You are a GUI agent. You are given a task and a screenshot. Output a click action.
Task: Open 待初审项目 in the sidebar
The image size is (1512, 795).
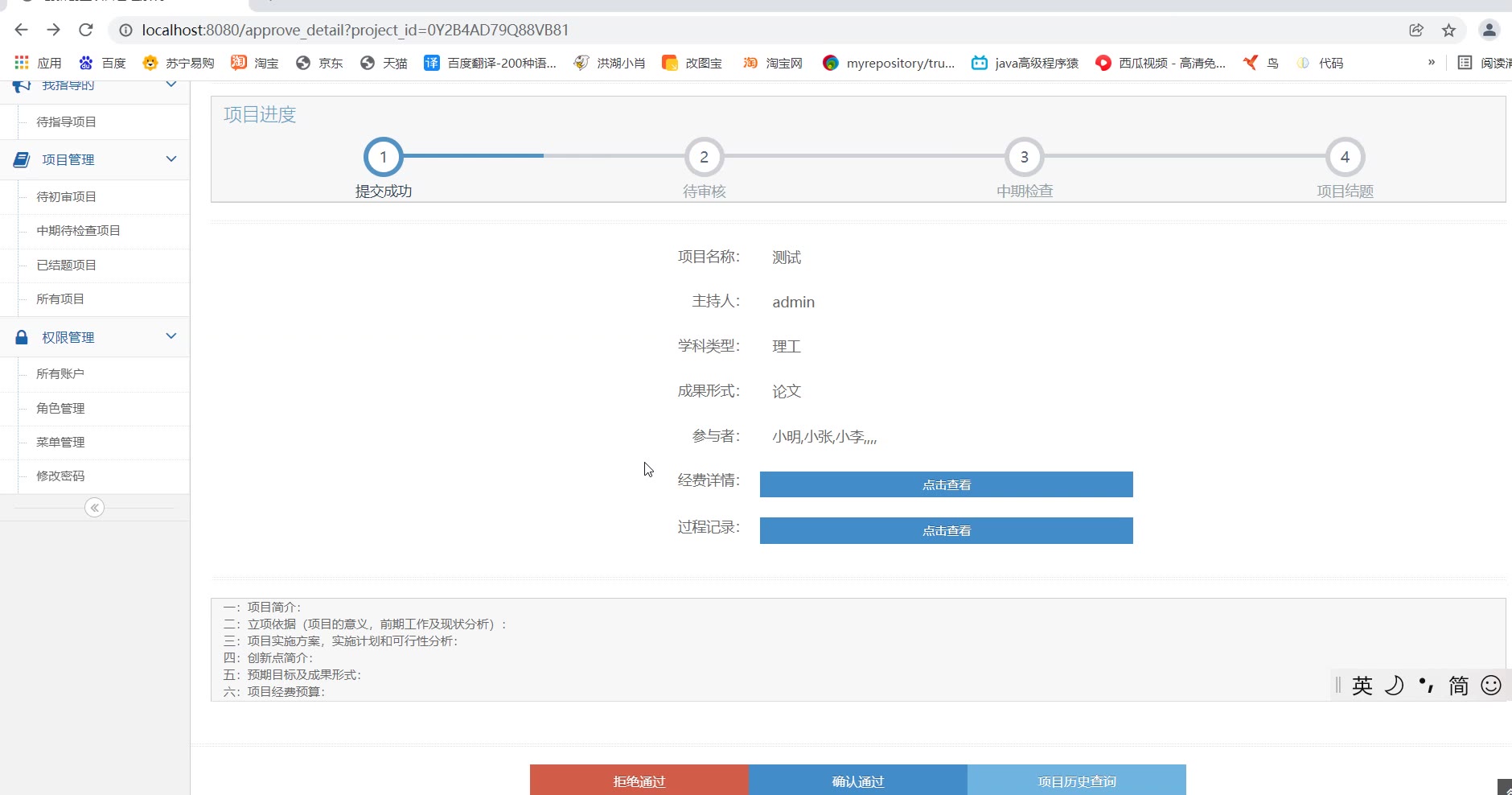(x=66, y=197)
